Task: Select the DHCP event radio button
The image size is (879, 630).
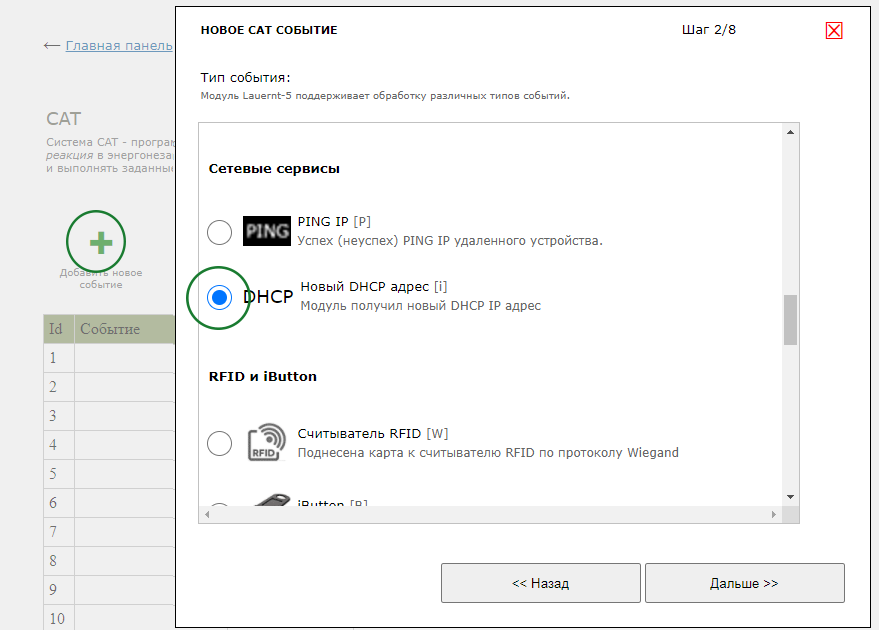Action: tap(218, 296)
